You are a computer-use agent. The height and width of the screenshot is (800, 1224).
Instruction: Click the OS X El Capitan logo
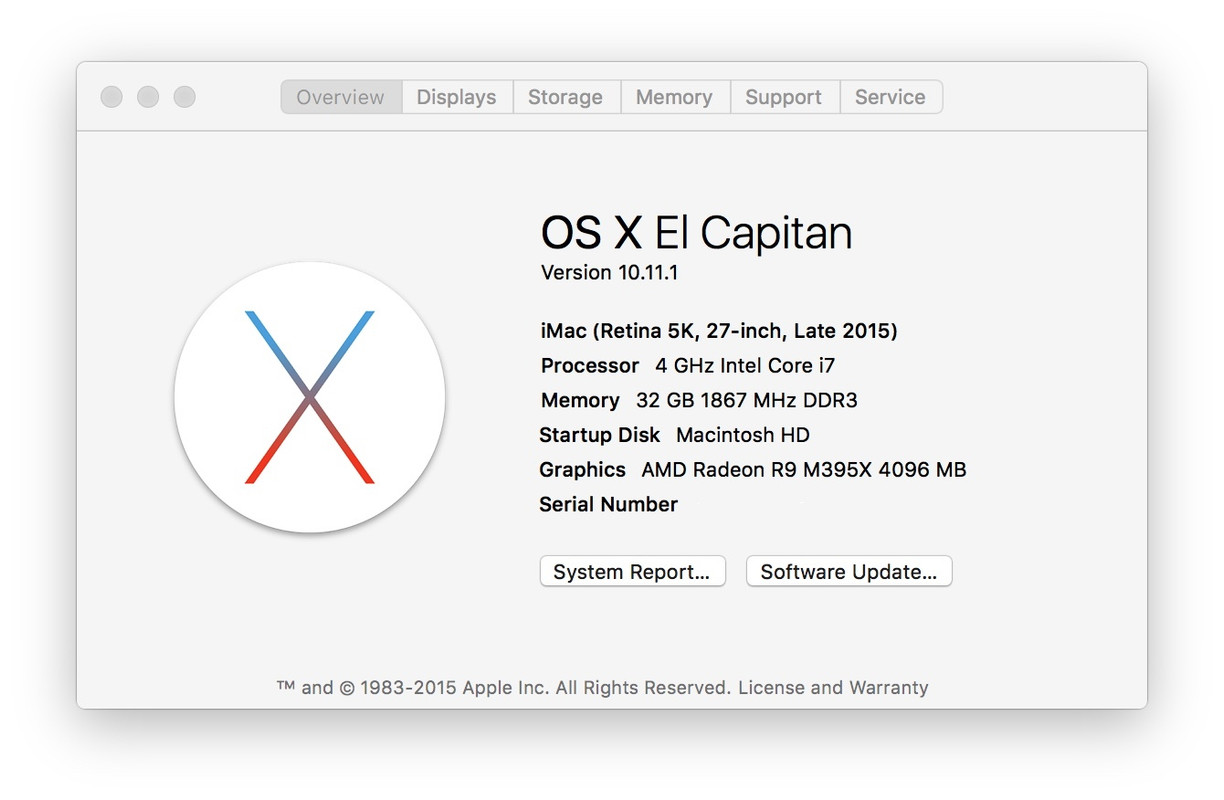click(x=310, y=397)
